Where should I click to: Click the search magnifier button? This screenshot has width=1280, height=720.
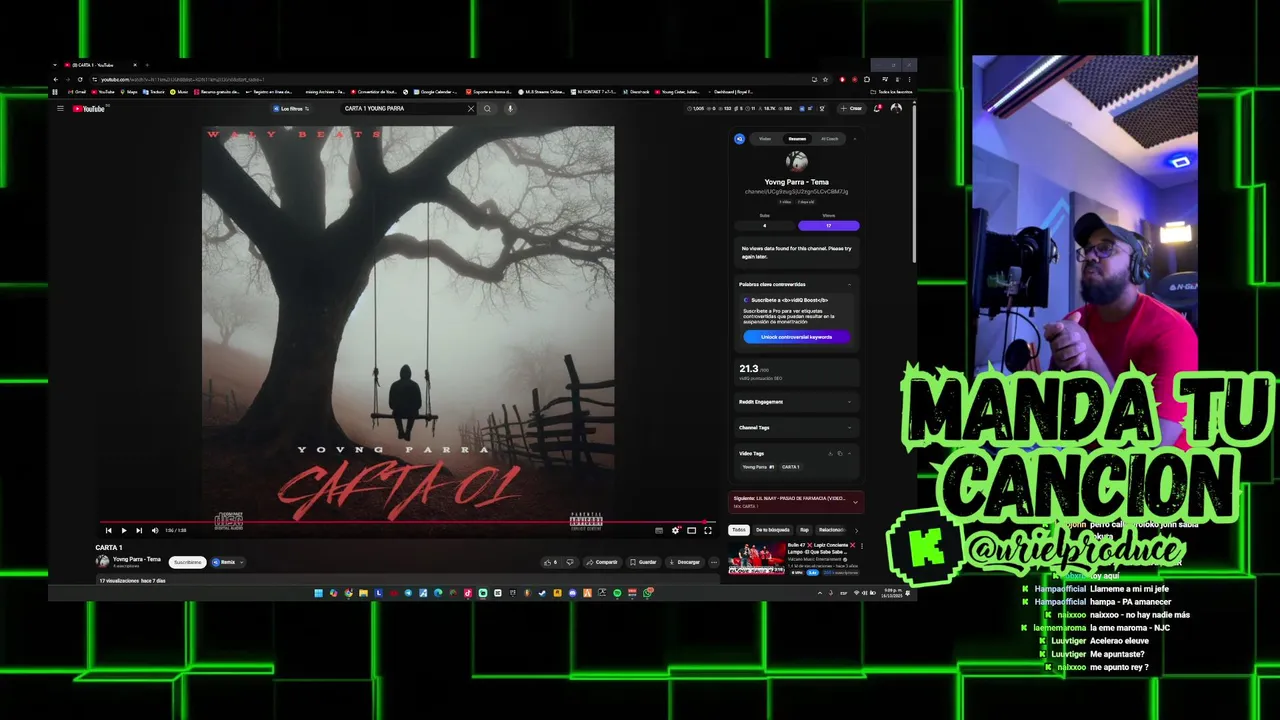click(x=487, y=108)
